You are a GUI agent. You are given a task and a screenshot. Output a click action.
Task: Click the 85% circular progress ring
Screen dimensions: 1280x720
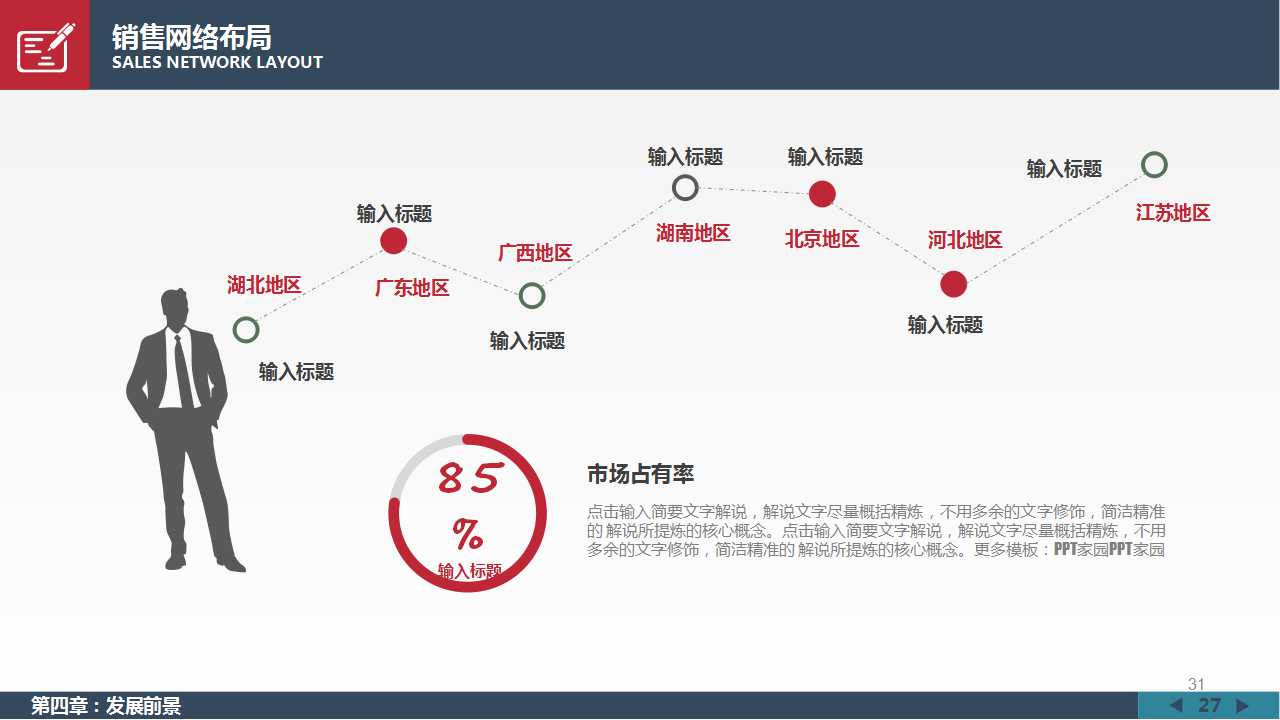467,512
